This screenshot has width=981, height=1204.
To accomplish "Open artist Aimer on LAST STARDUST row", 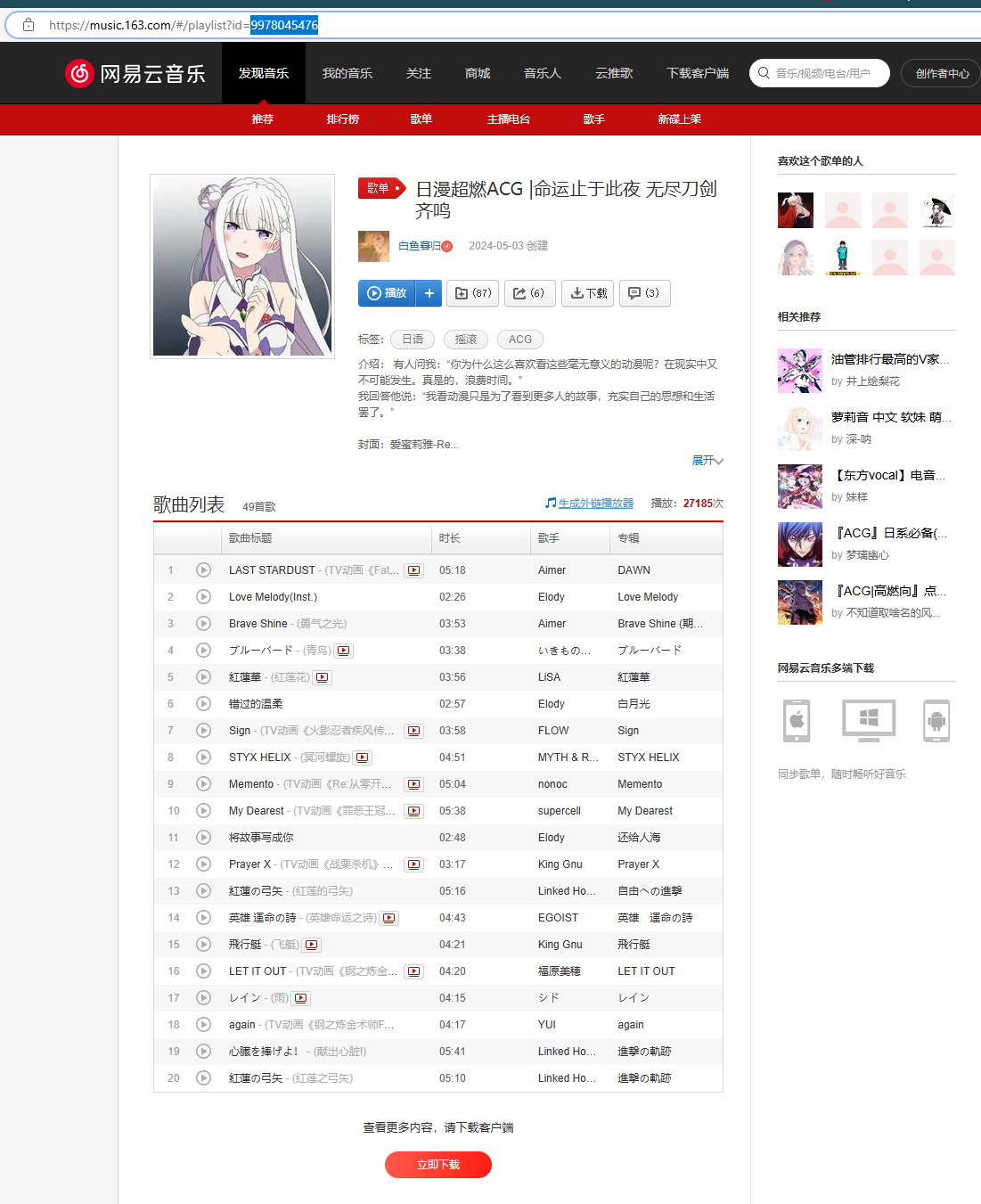I will pyautogui.click(x=552, y=570).
